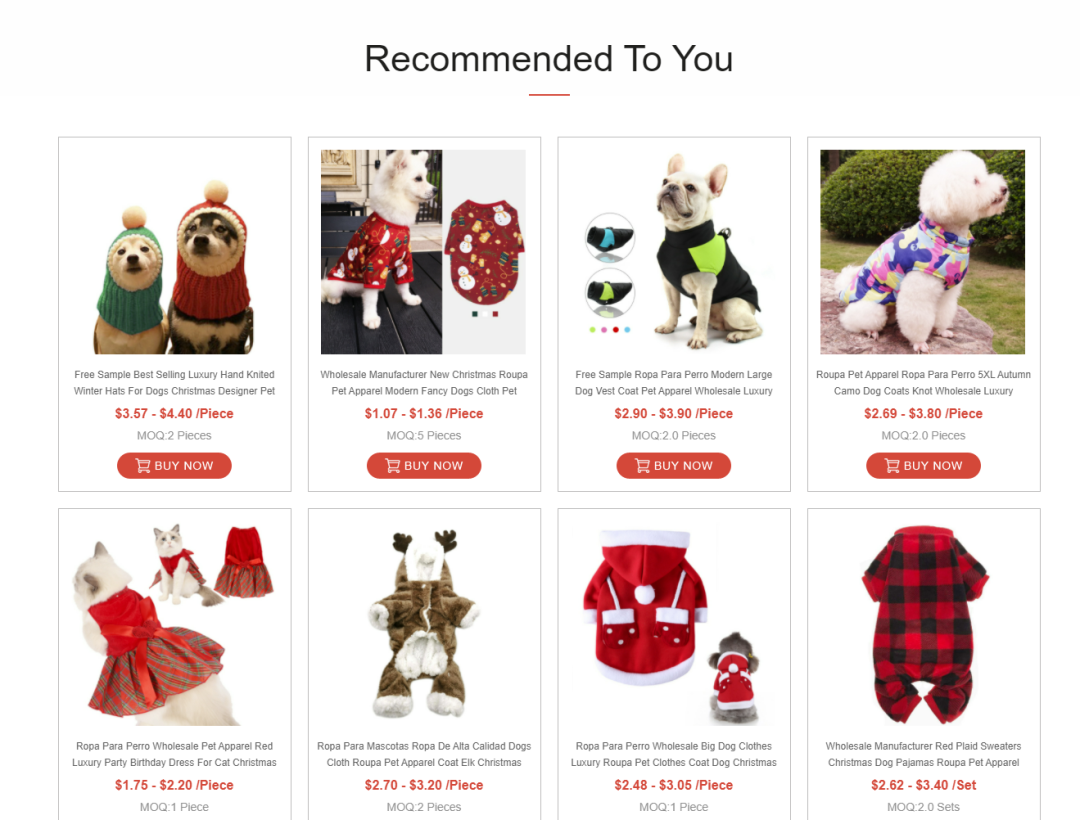Open the brown elk costume product image

pyautogui.click(x=424, y=624)
